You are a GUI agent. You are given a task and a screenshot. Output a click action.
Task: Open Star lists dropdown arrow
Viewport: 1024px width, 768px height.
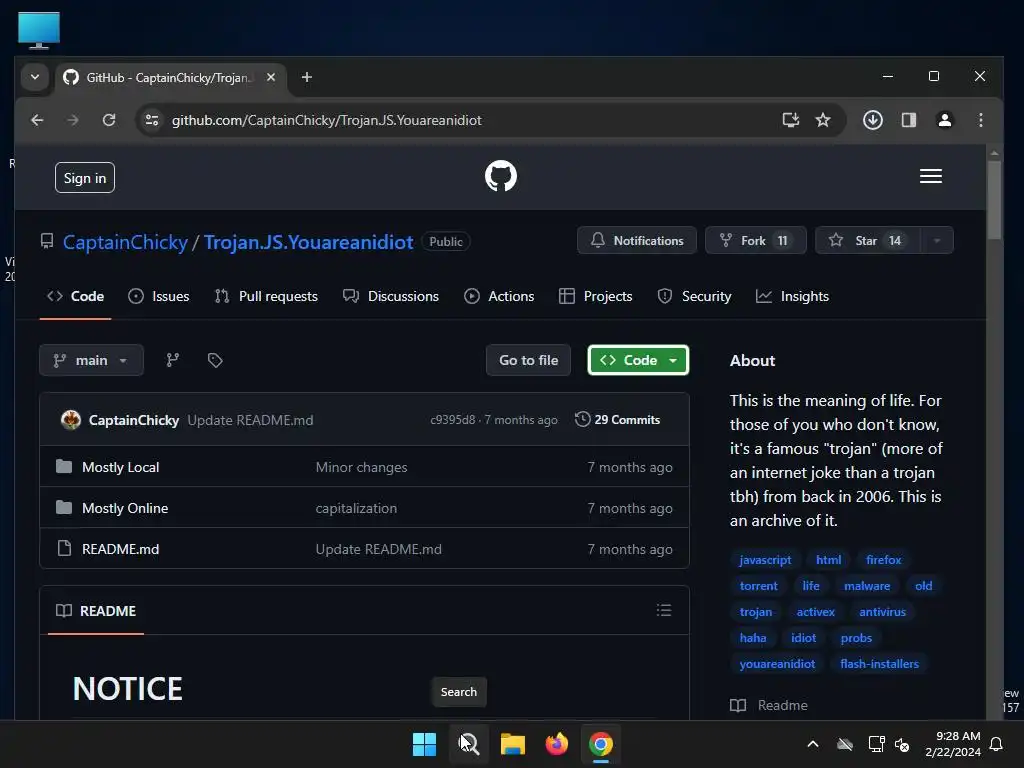pos(936,240)
